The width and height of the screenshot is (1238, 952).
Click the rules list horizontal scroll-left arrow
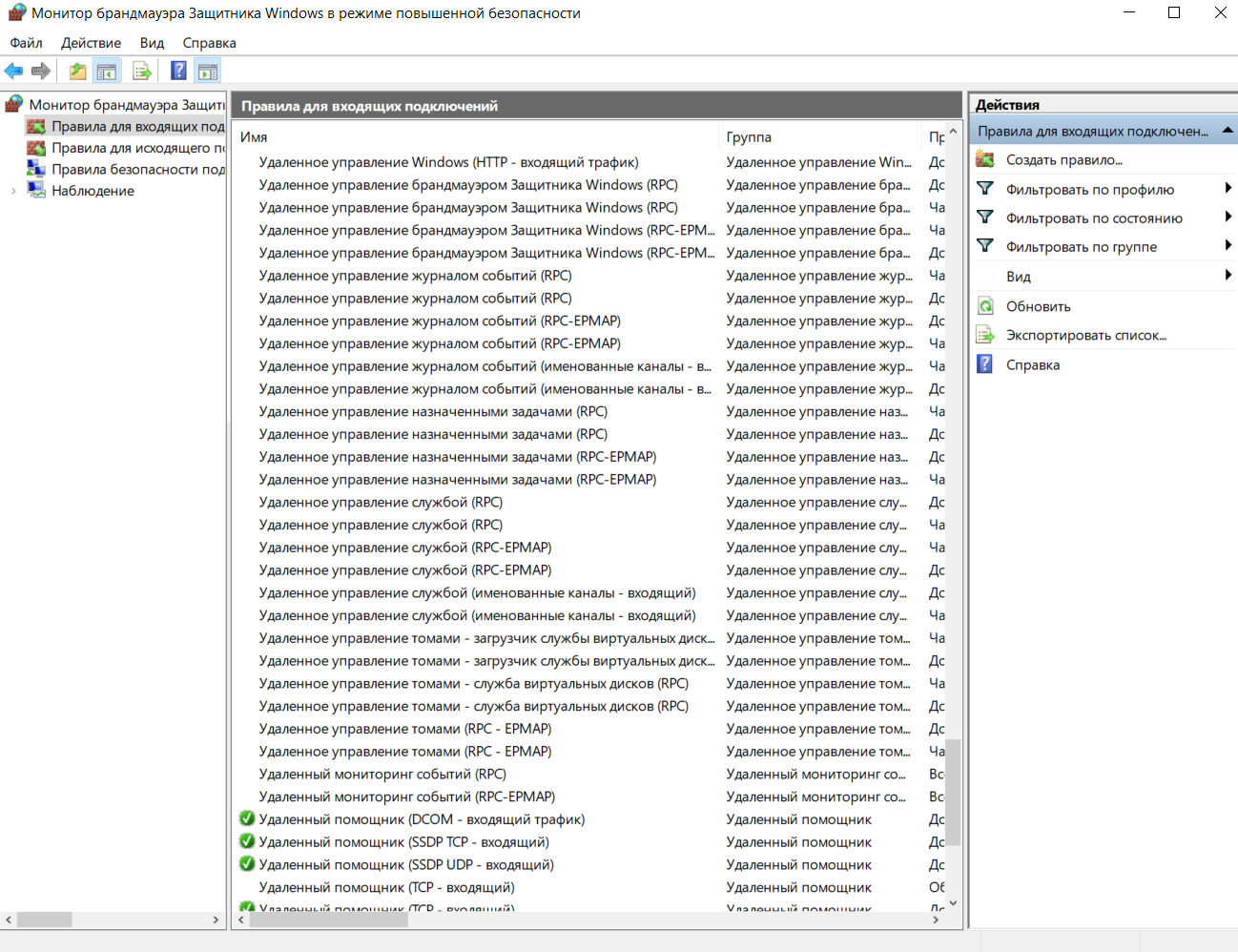241,920
